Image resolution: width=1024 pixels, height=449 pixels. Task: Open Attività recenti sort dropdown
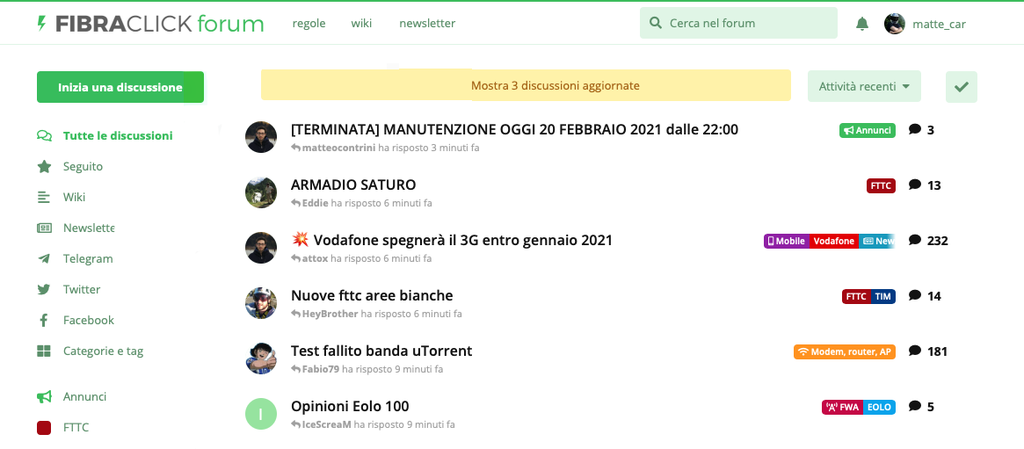point(864,86)
